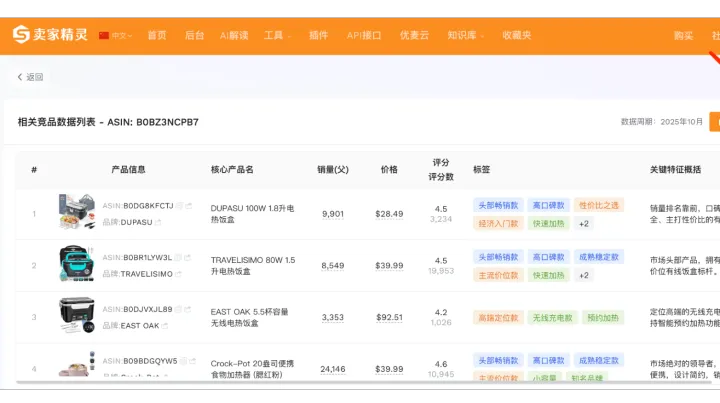Click product name EAST OAK 5.5杯容量无线电热饭盒
The height and width of the screenshot is (403, 720).
pyautogui.click(x=249, y=318)
